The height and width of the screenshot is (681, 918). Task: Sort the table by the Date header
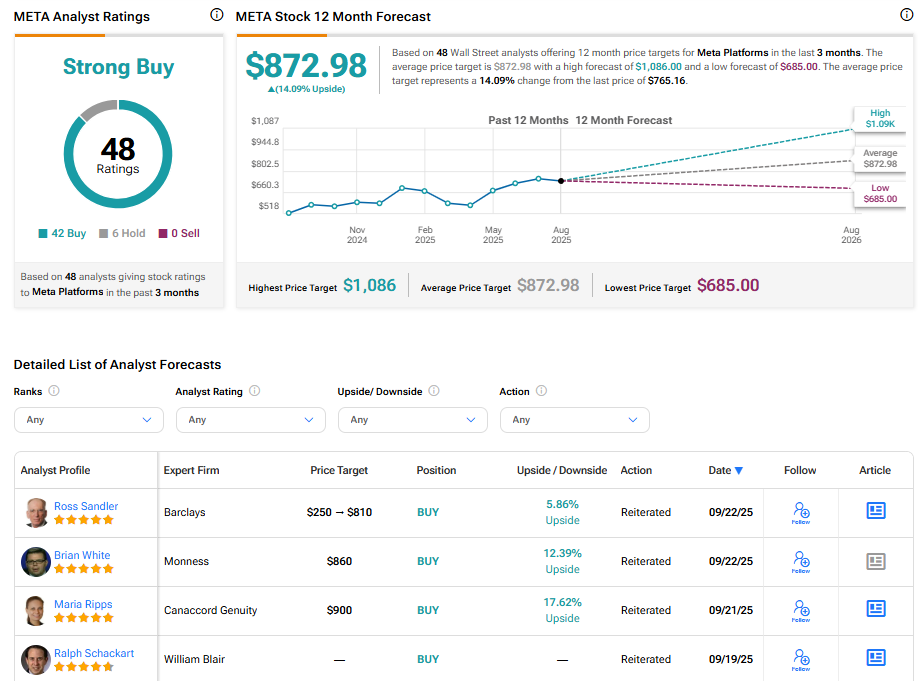coord(720,470)
